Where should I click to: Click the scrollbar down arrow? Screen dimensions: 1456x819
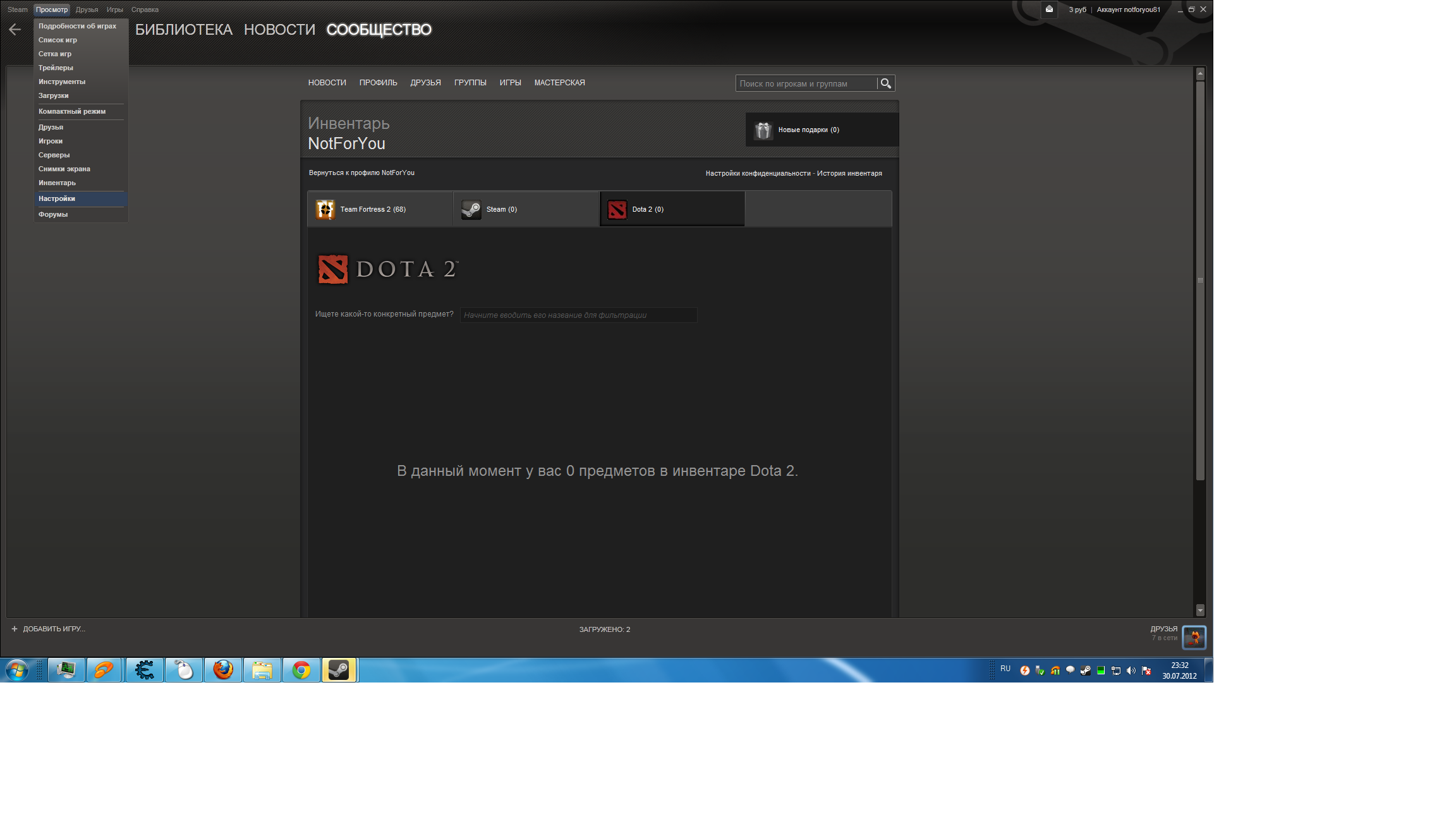1200,610
